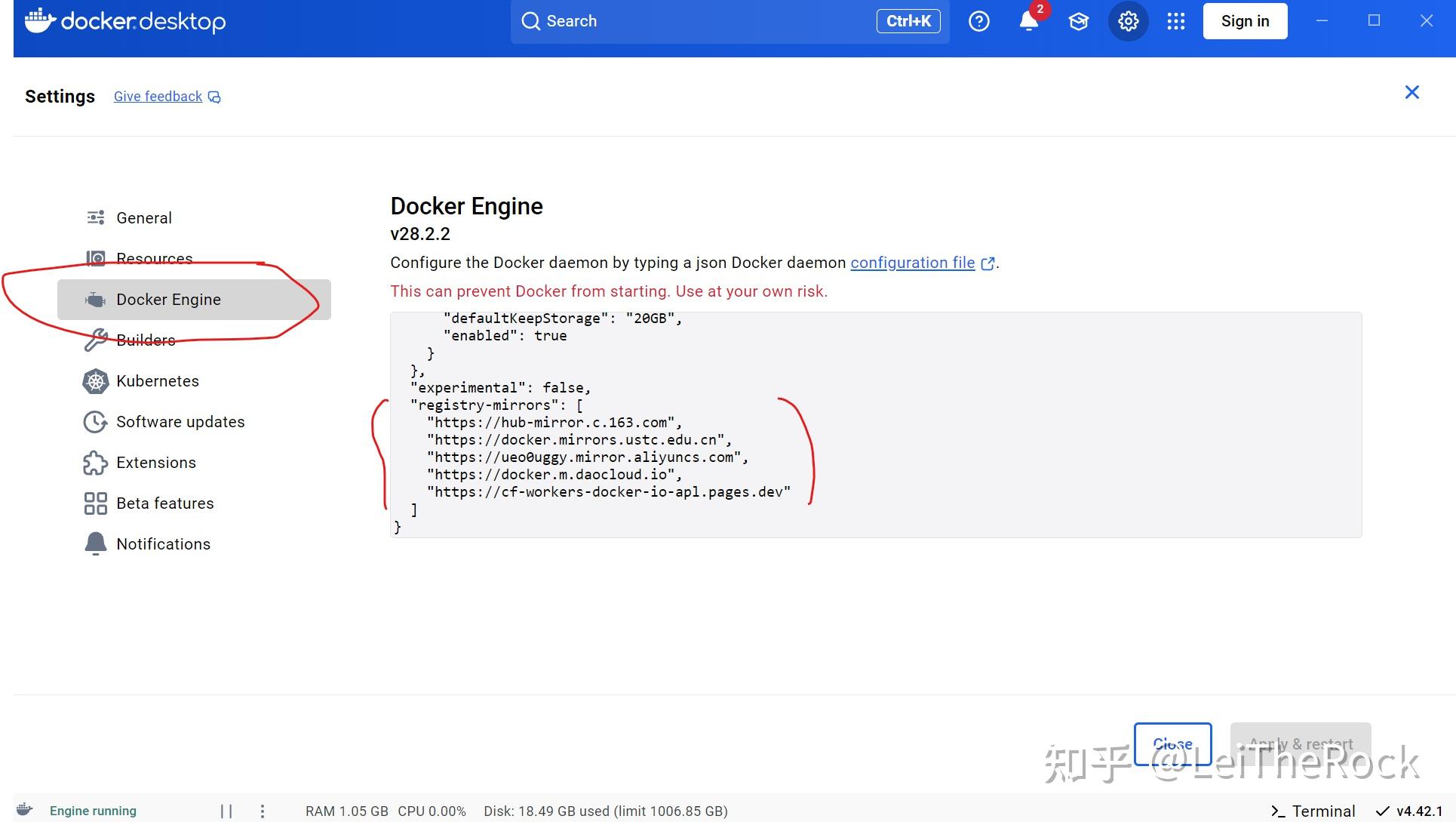Switch to the Resources settings section
This screenshot has height=822, width=1456.
point(154,258)
